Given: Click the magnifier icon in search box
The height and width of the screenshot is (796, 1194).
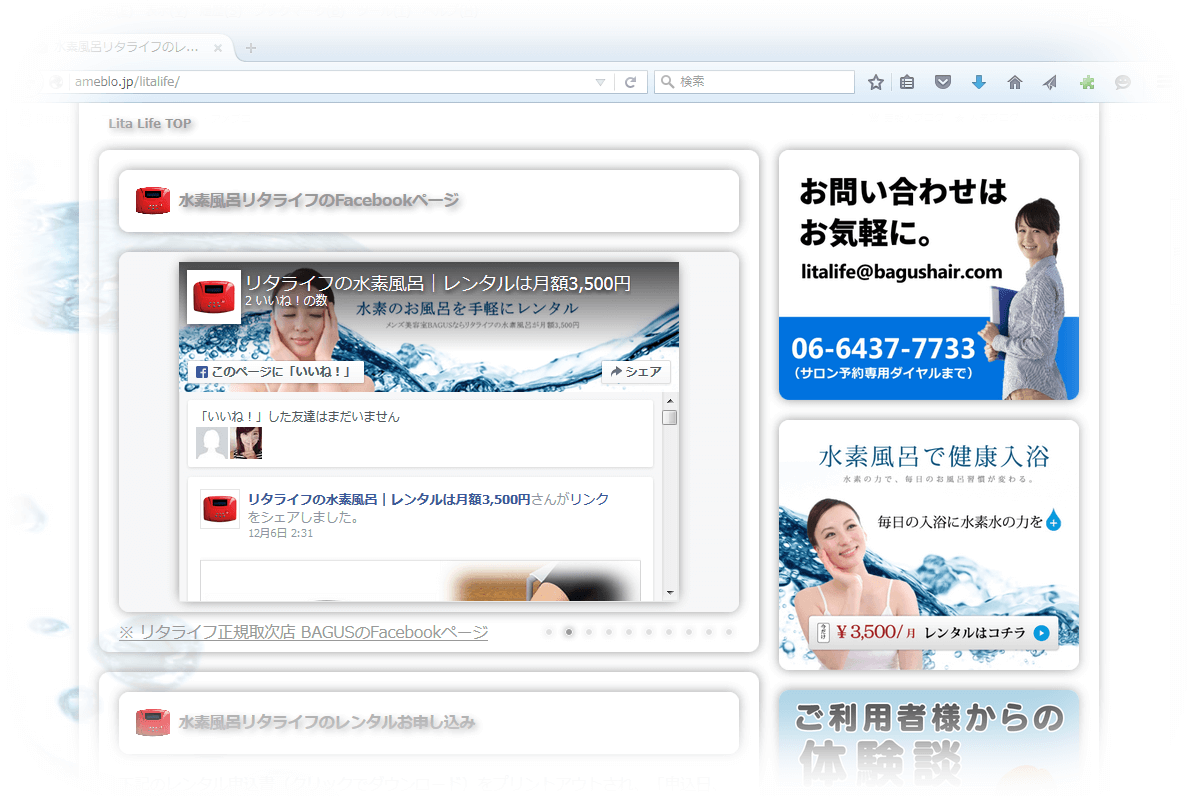Looking at the screenshot, I should pos(667,82).
